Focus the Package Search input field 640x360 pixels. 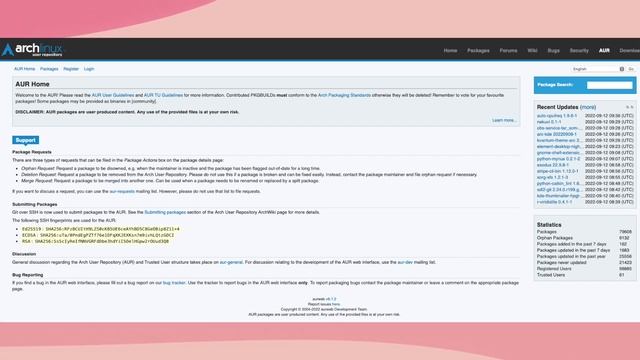pyautogui.click(x=609, y=85)
